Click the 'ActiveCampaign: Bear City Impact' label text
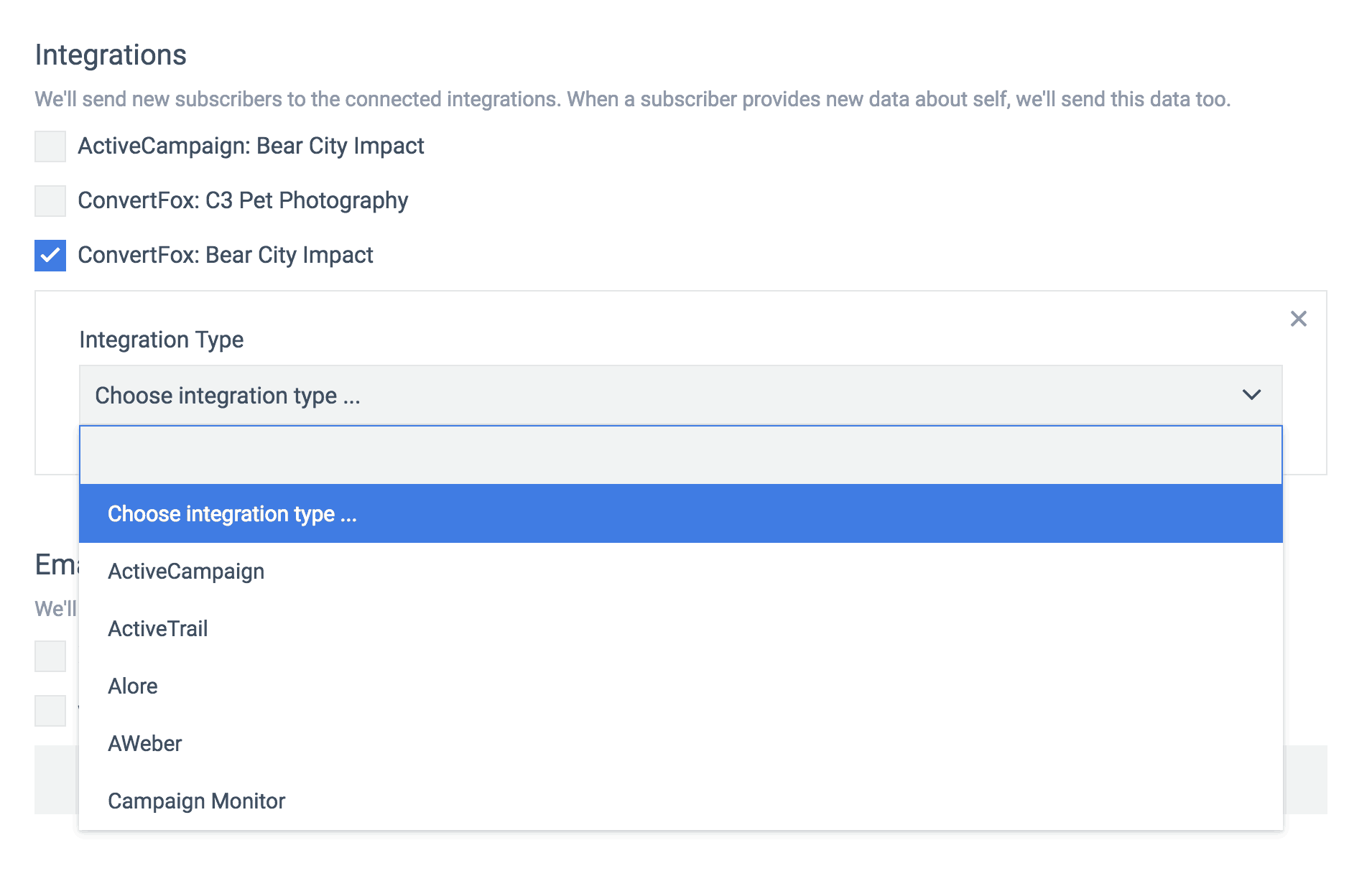The height and width of the screenshot is (876, 1372). (x=251, y=146)
